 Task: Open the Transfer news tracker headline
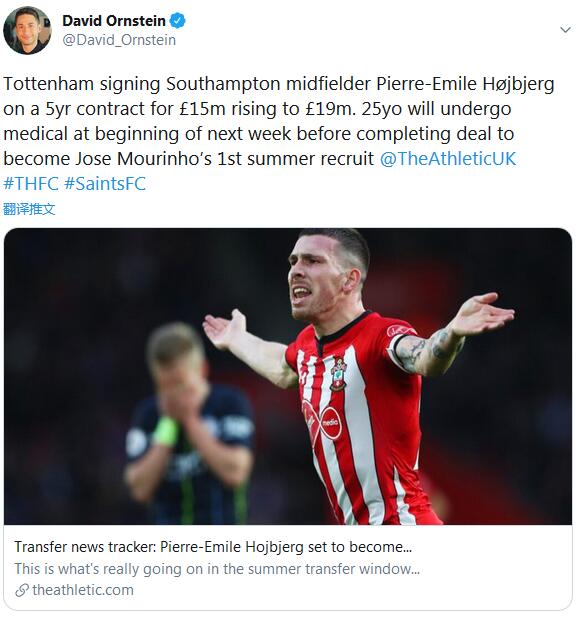point(213,547)
